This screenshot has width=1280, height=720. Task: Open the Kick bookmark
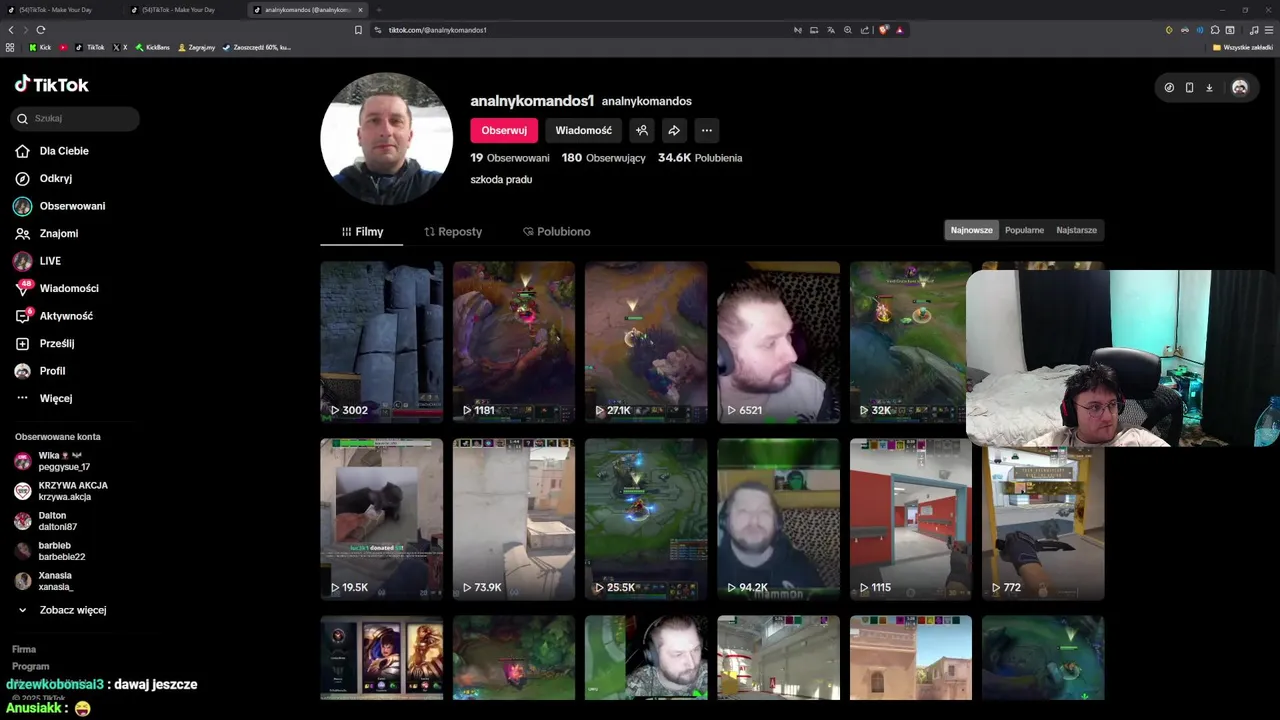40,47
